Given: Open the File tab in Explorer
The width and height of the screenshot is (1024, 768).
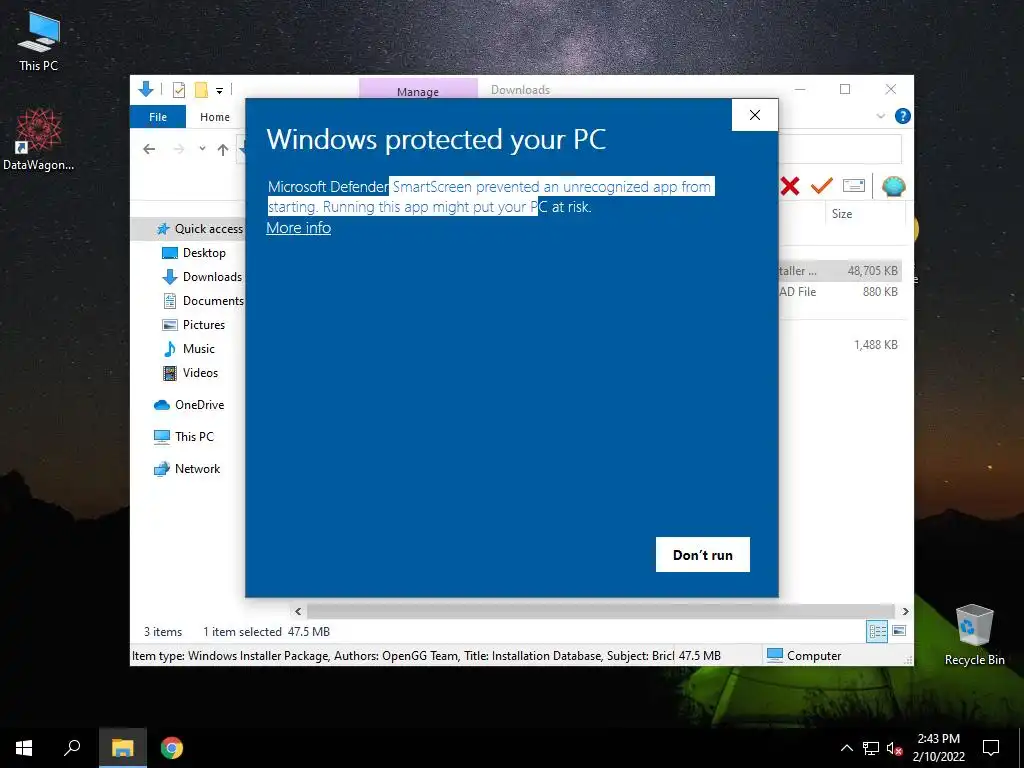Looking at the screenshot, I should [158, 117].
